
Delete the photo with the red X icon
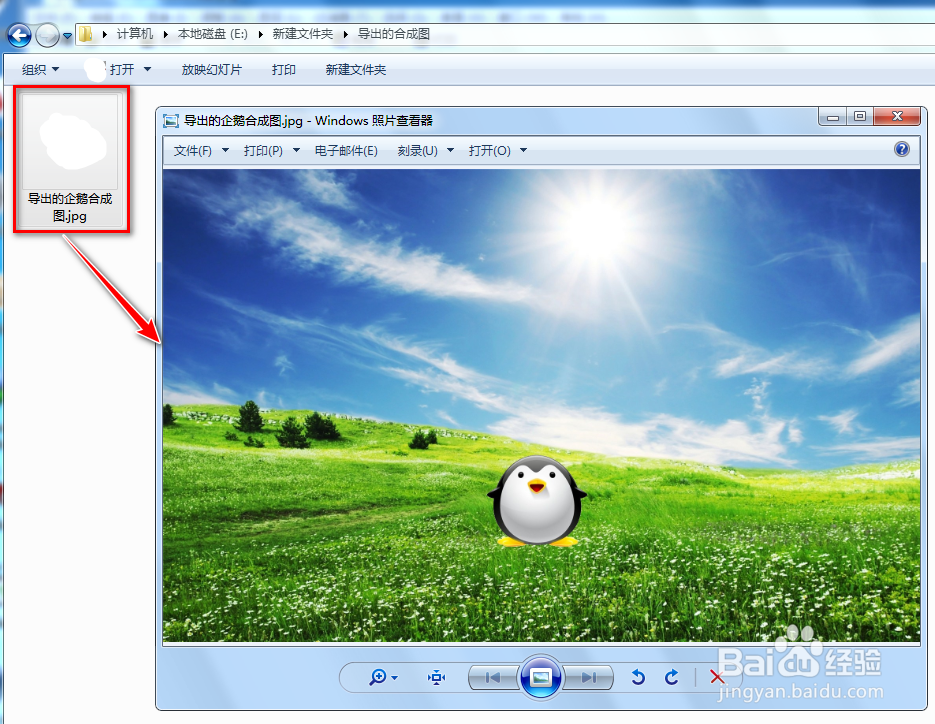pyautogui.click(x=717, y=677)
